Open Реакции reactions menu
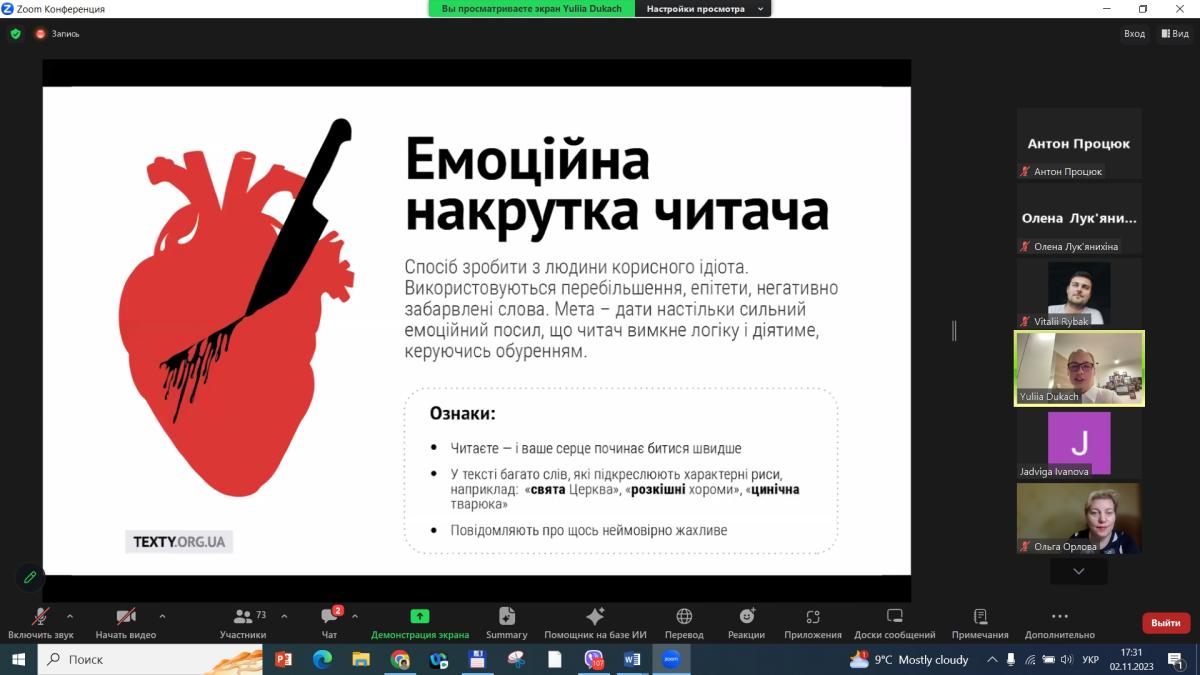Screen dimensions: 1200x675 point(746,623)
